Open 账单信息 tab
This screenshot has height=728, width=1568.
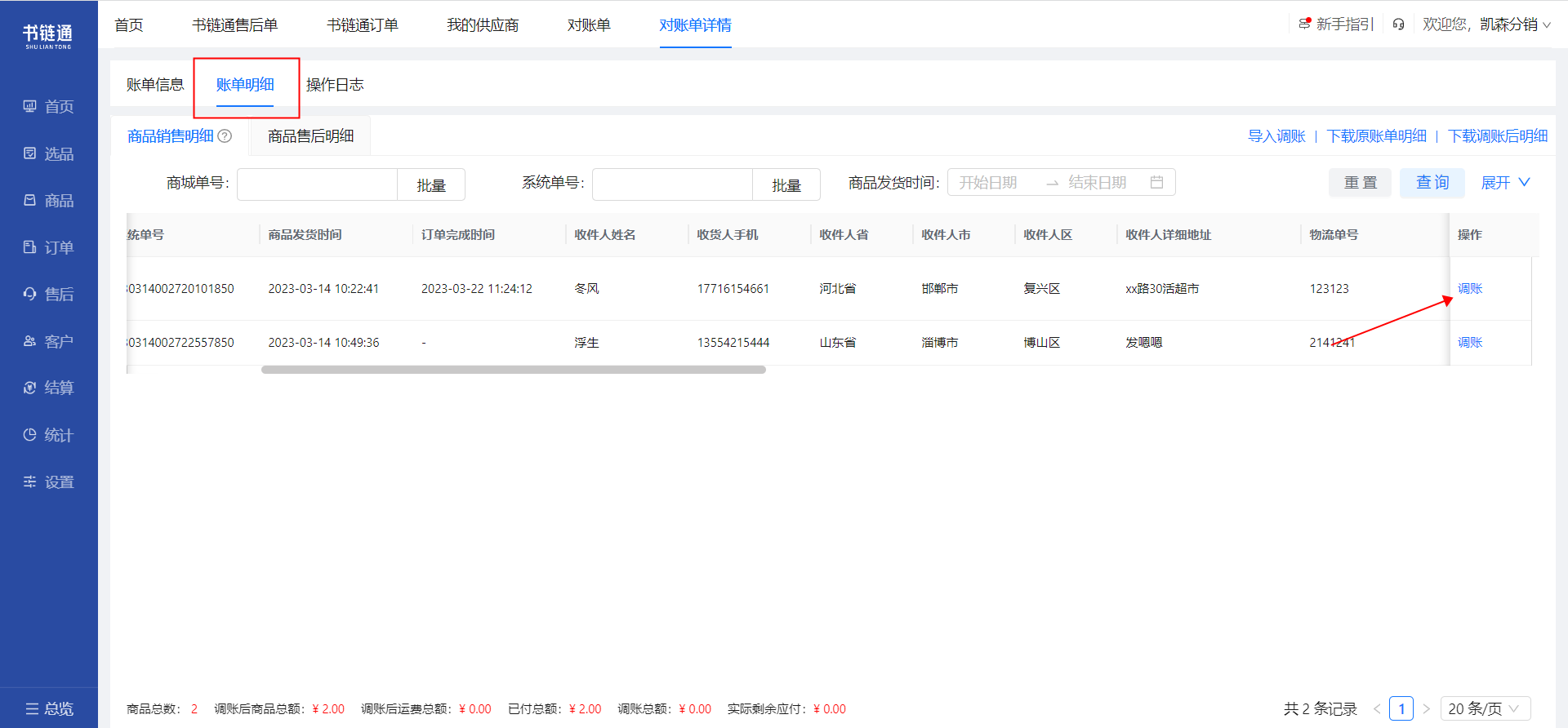pos(155,85)
